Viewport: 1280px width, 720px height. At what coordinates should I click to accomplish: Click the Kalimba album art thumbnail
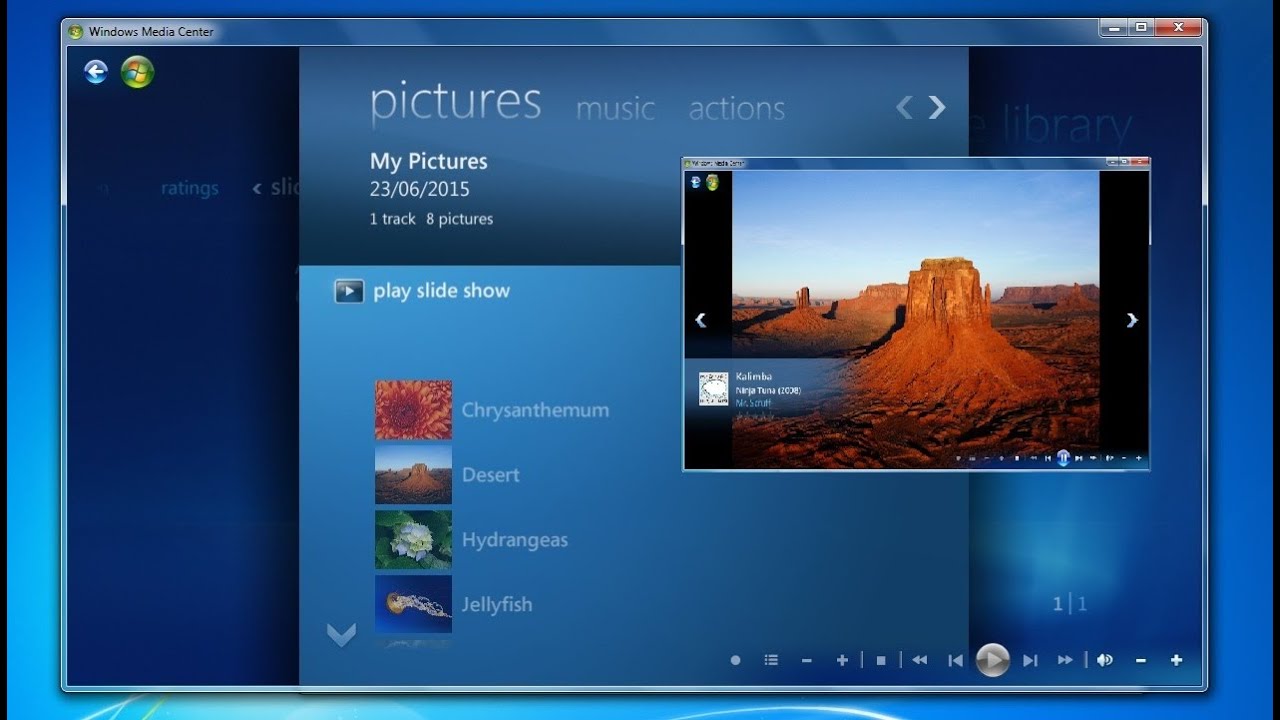(x=714, y=389)
